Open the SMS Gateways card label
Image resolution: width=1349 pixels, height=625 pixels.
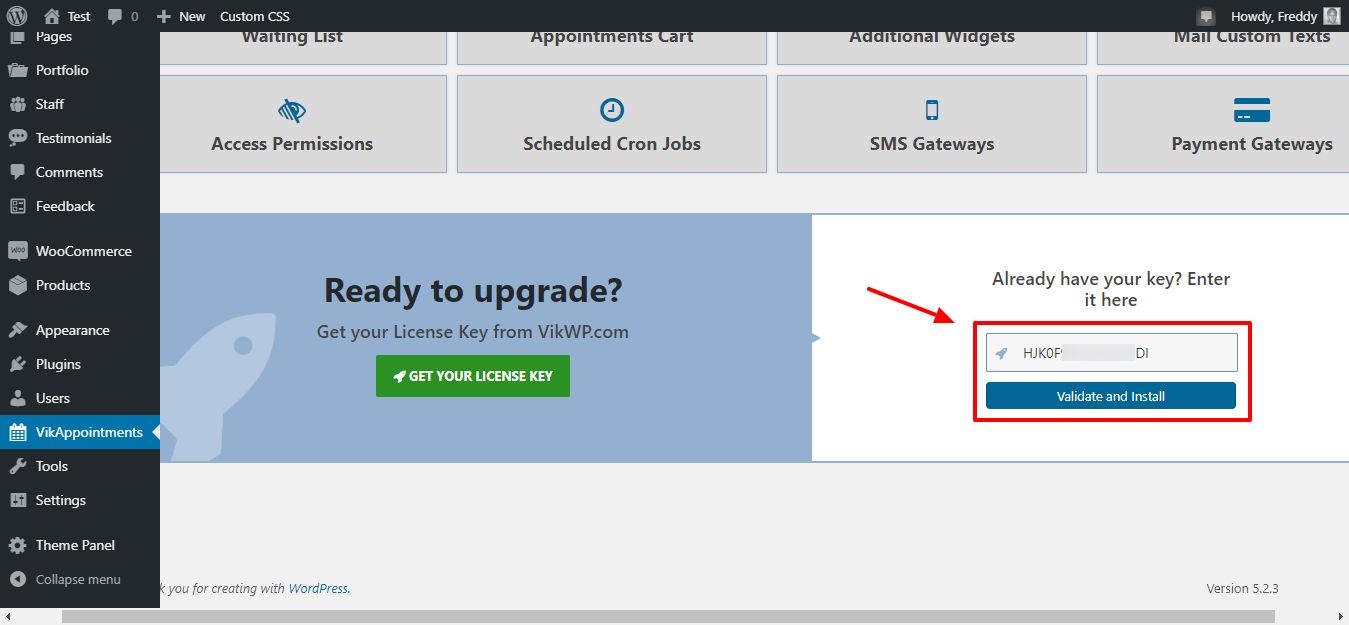pyautogui.click(x=932, y=144)
